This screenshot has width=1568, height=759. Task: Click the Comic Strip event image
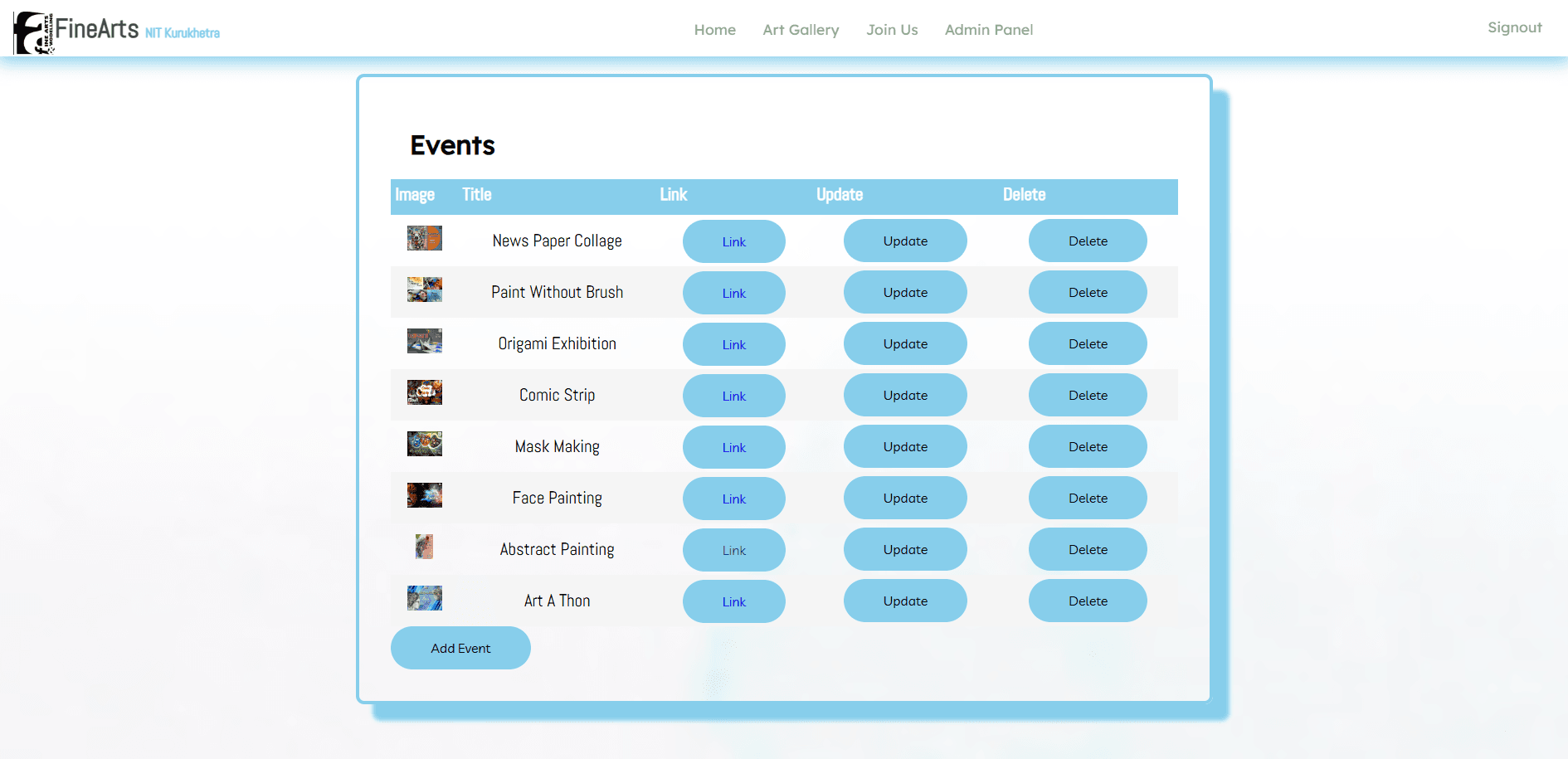click(x=424, y=392)
